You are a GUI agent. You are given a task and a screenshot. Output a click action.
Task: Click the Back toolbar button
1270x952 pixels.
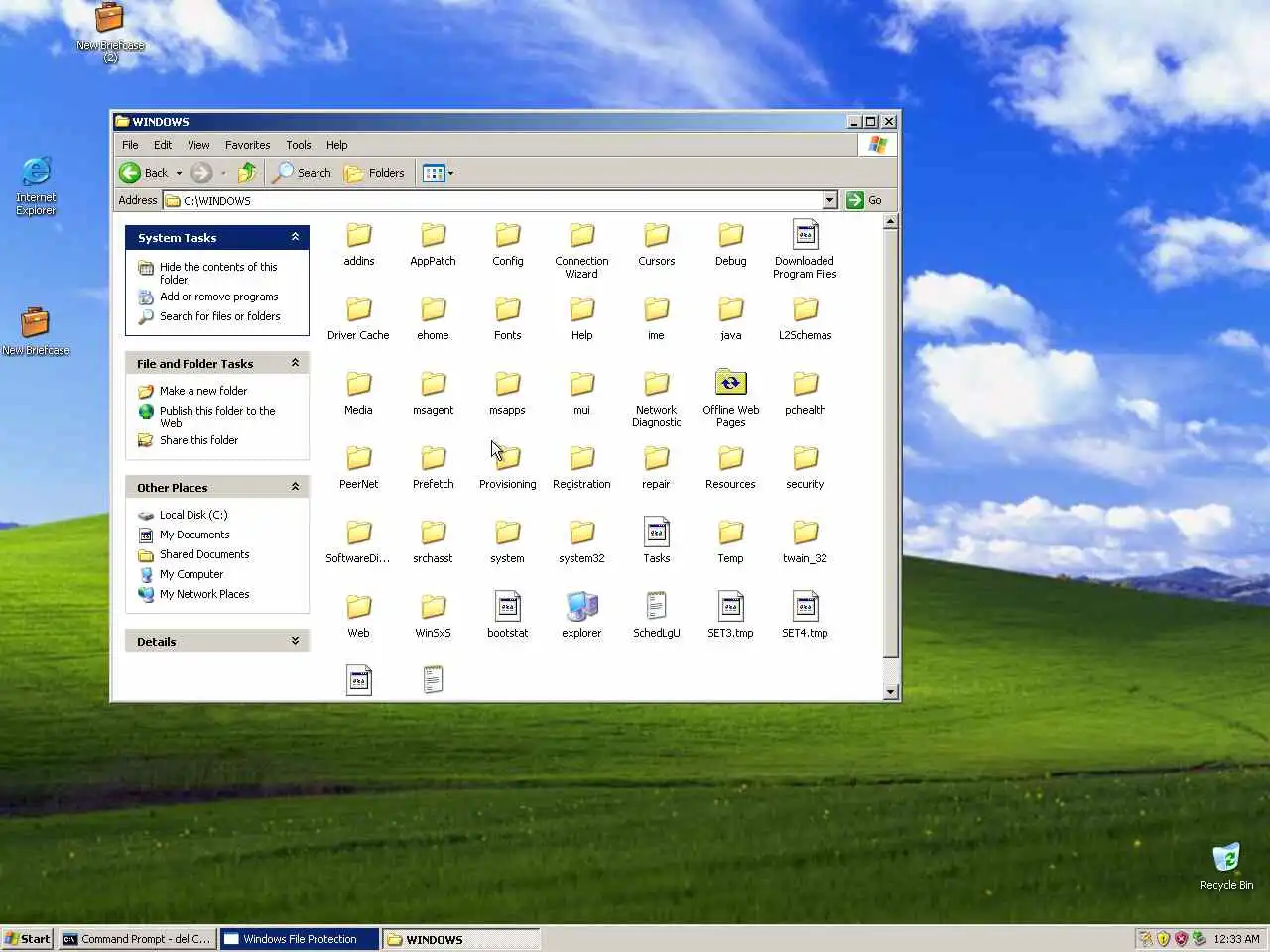145,173
